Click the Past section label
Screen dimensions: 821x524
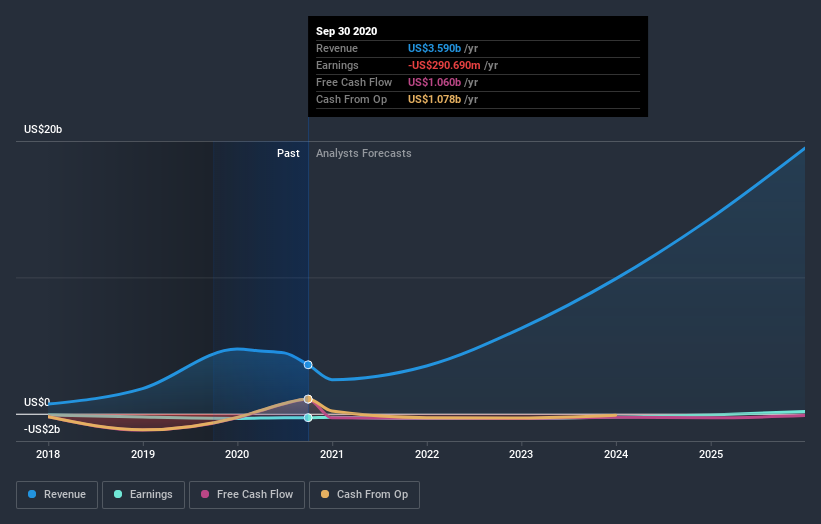[x=288, y=153]
